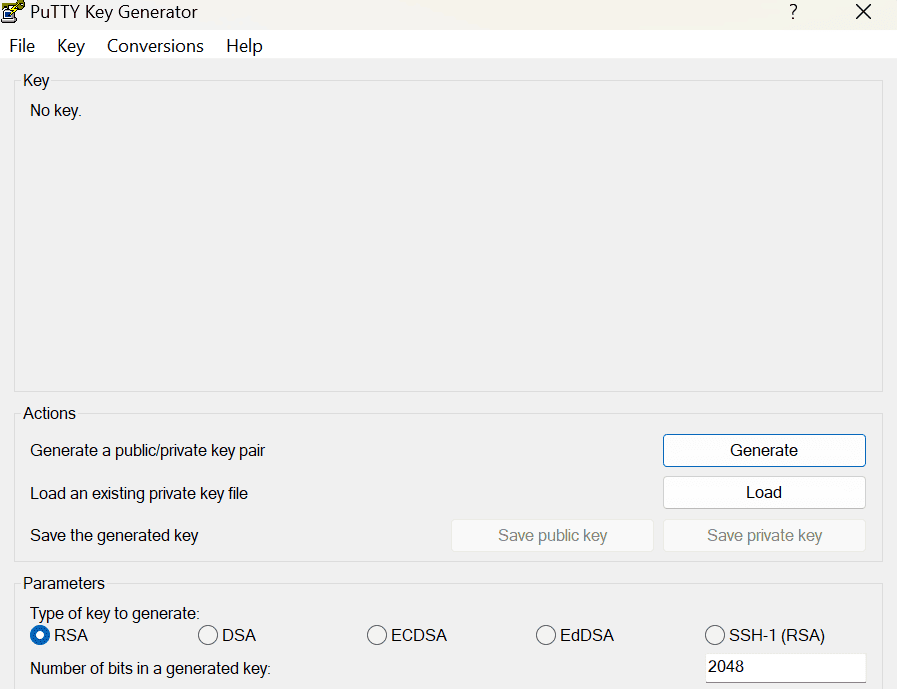
Task: Select ECDSA as the key type
Action: (x=377, y=635)
